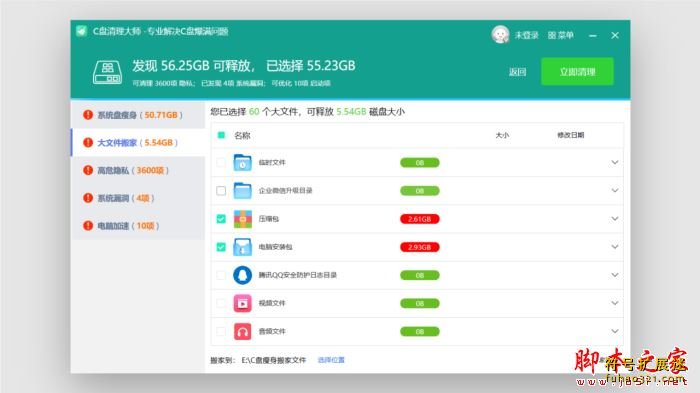Click the 2.93GB red size badge

(x=420, y=247)
